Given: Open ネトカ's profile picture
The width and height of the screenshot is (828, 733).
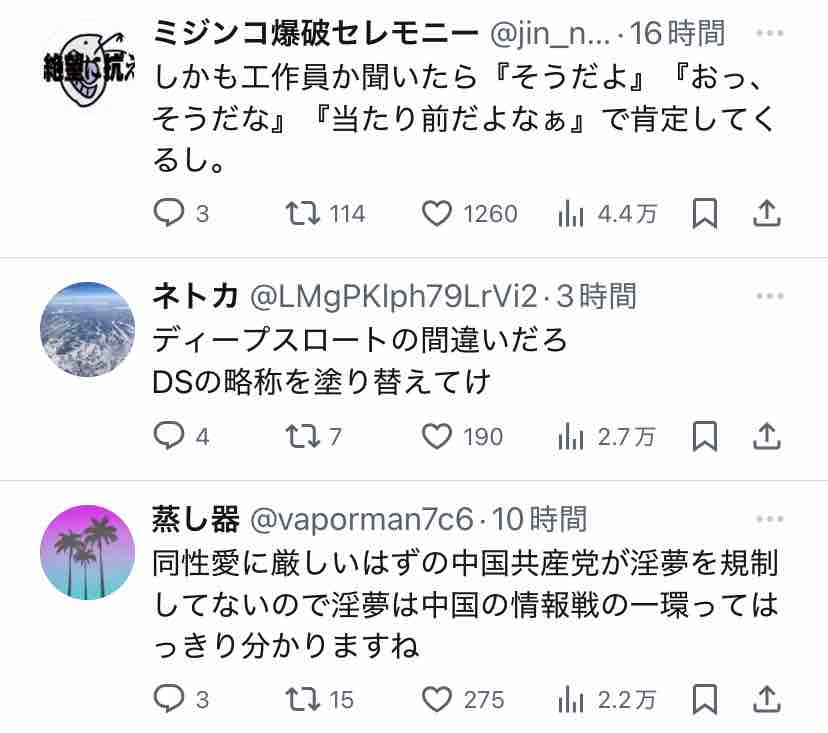Looking at the screenshot, I should point(88,329).
